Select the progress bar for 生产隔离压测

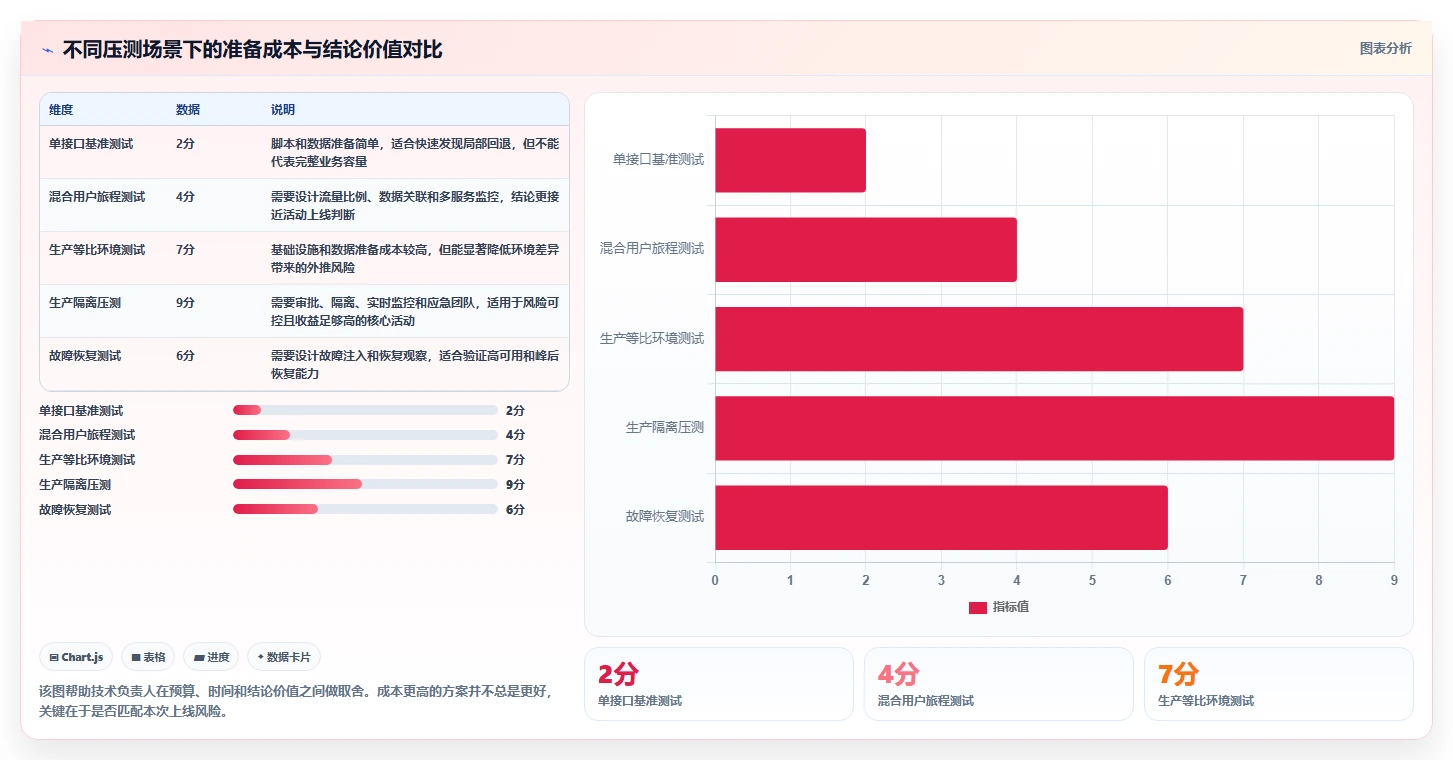click(x=365, y=484)
